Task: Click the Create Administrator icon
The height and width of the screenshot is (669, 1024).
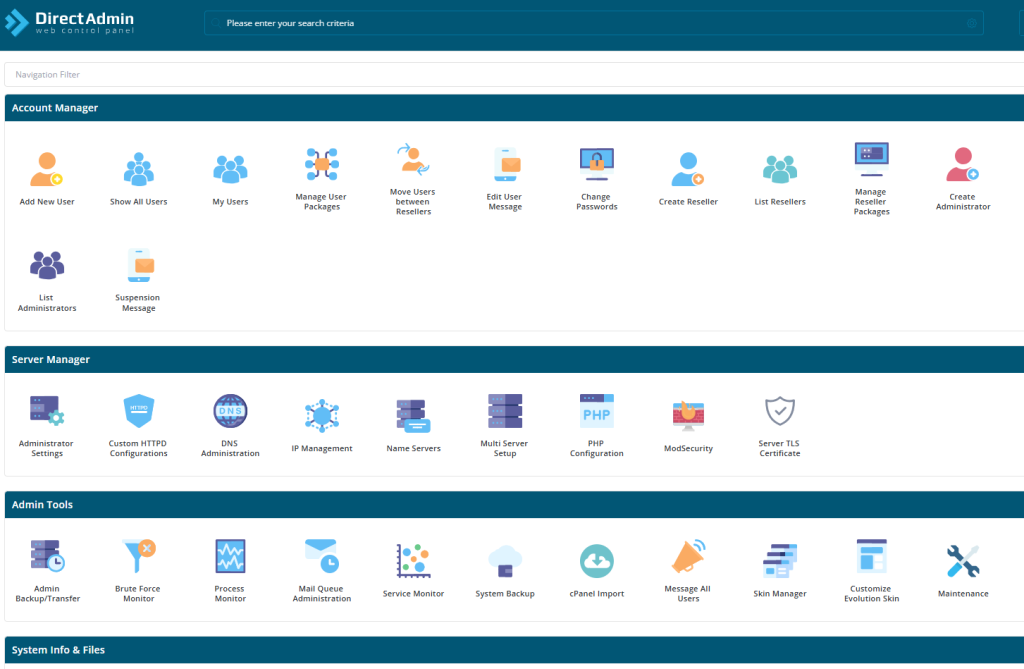Action: click(963, 164)
